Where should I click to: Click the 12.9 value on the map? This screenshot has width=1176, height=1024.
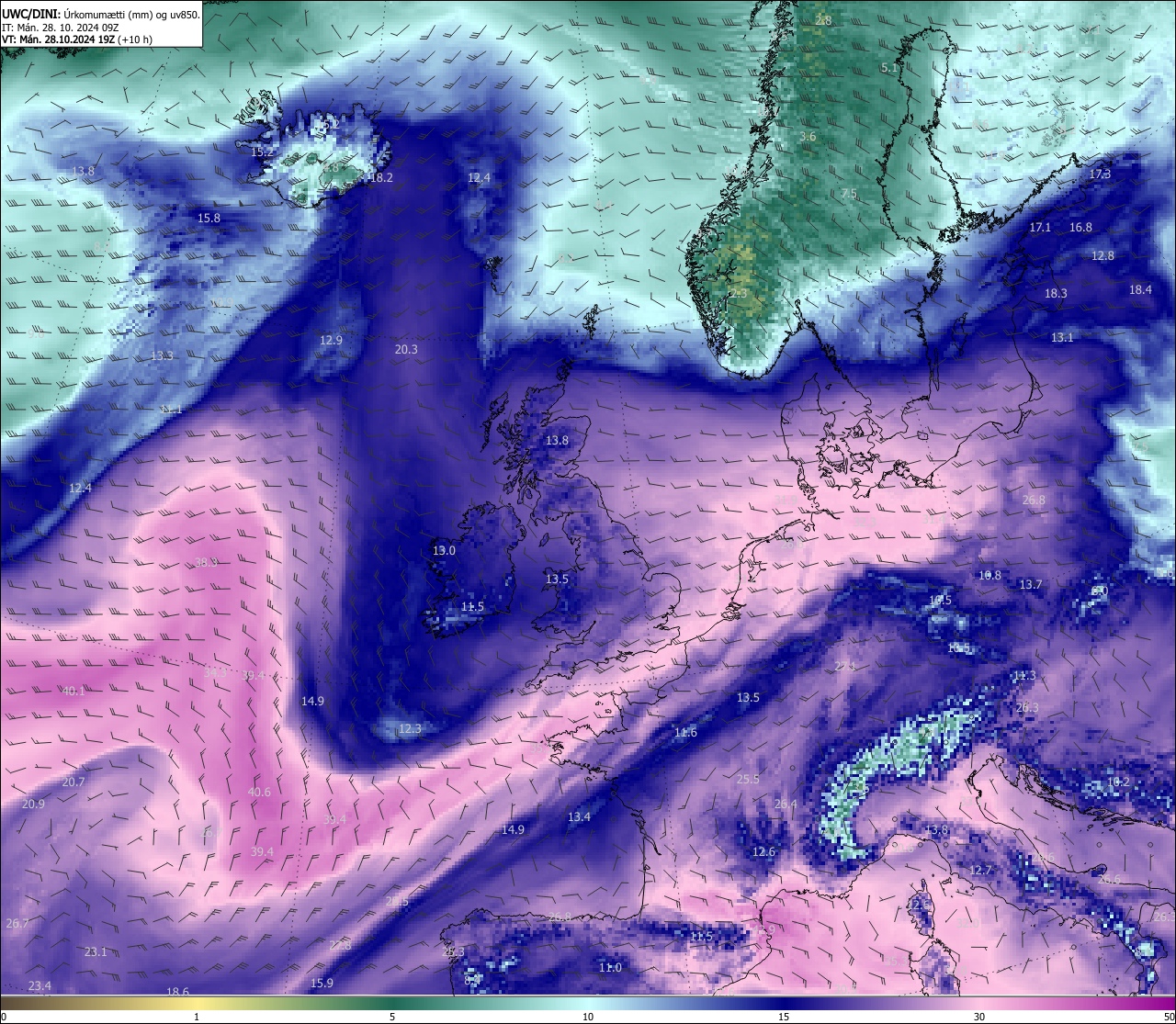click(x=331, y=340)
